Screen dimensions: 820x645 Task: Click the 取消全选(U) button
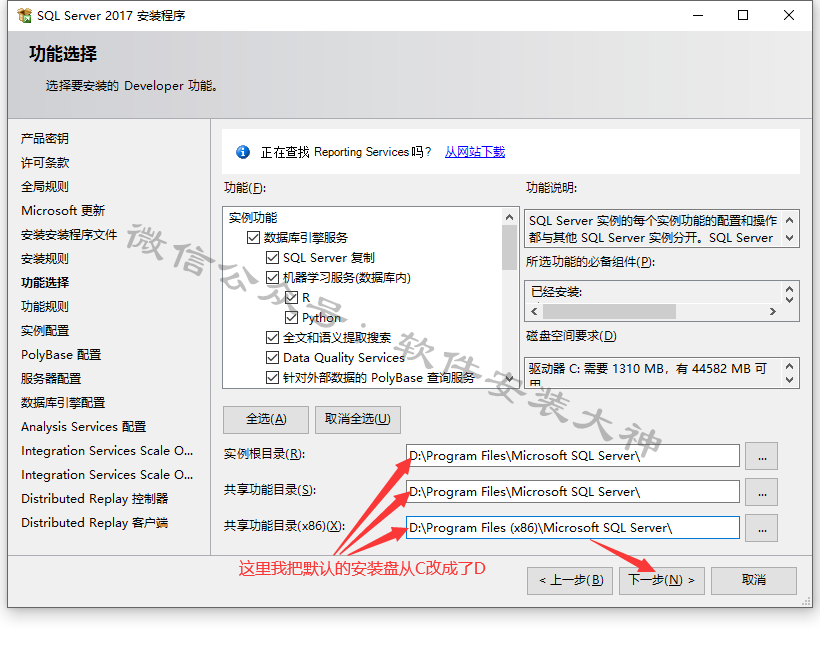pyautogui.click(x=358, y=420)
